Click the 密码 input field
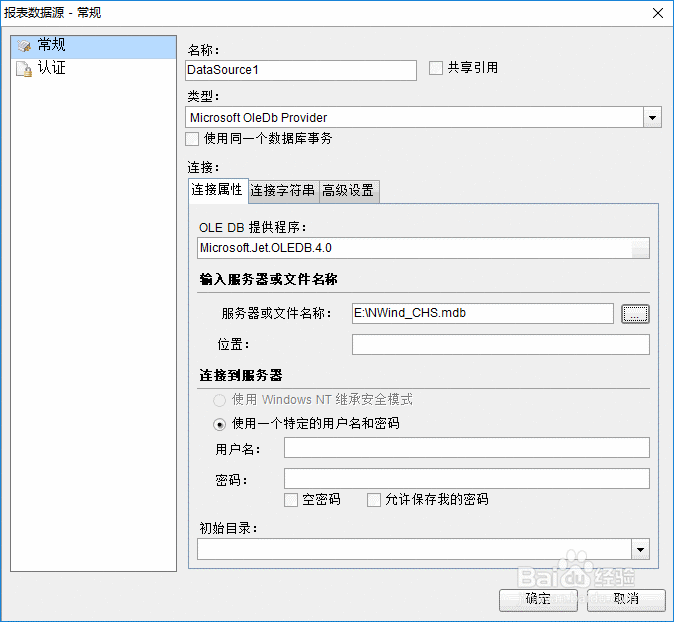The image size is (674, 622). pyautogui.click(x=467, y=478)
